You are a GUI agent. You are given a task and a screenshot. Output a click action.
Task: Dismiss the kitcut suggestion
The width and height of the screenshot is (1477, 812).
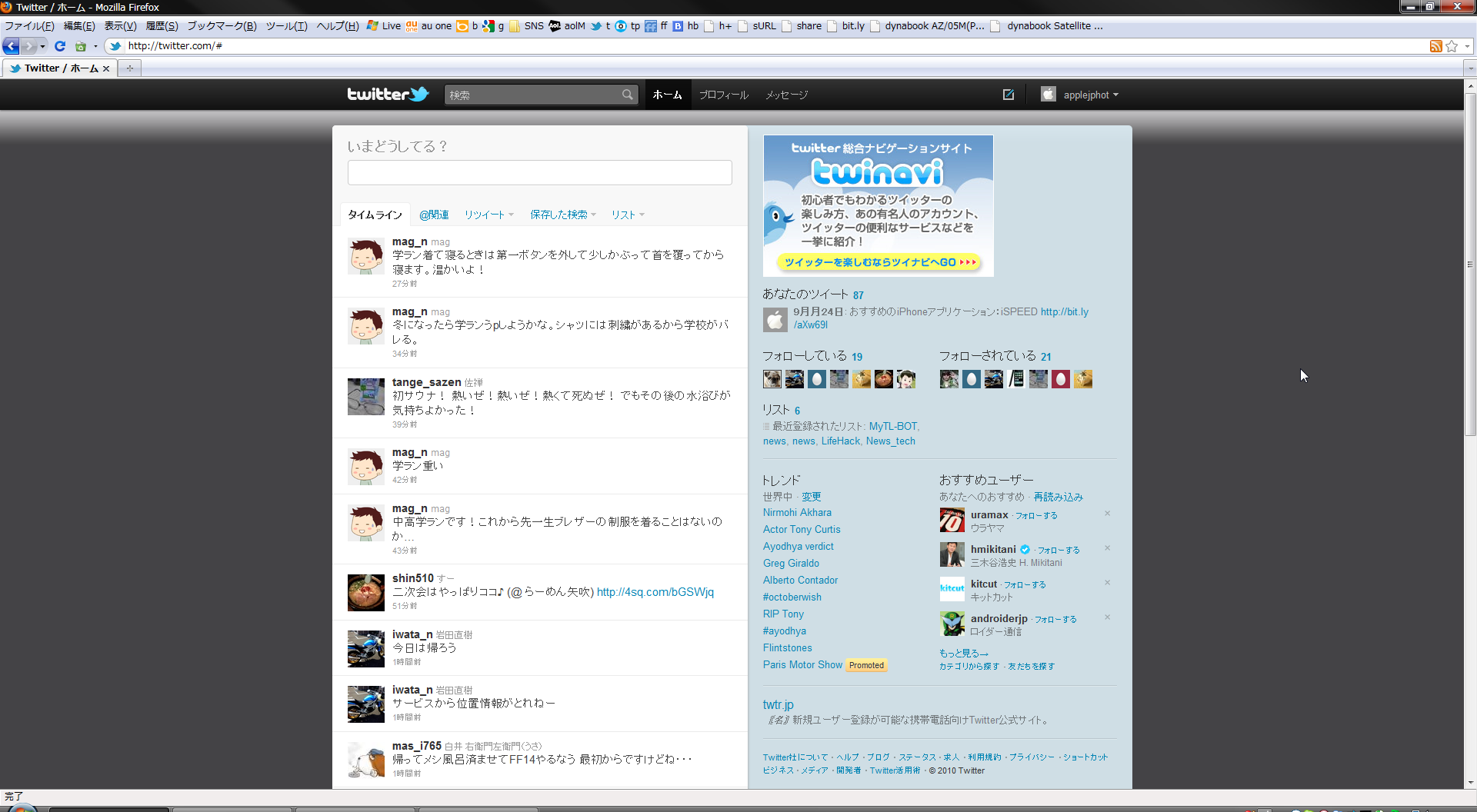1108,583
